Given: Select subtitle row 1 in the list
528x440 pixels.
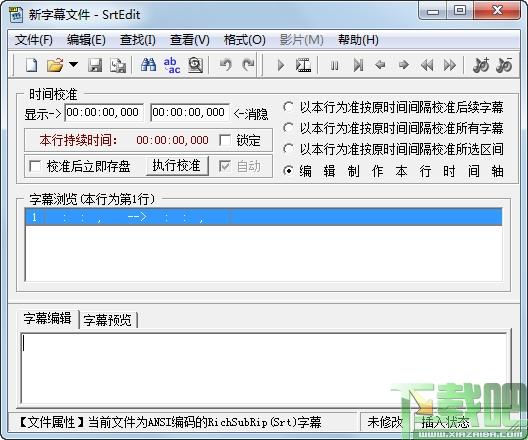Looking at the screenshot, I should coord(264,217).
